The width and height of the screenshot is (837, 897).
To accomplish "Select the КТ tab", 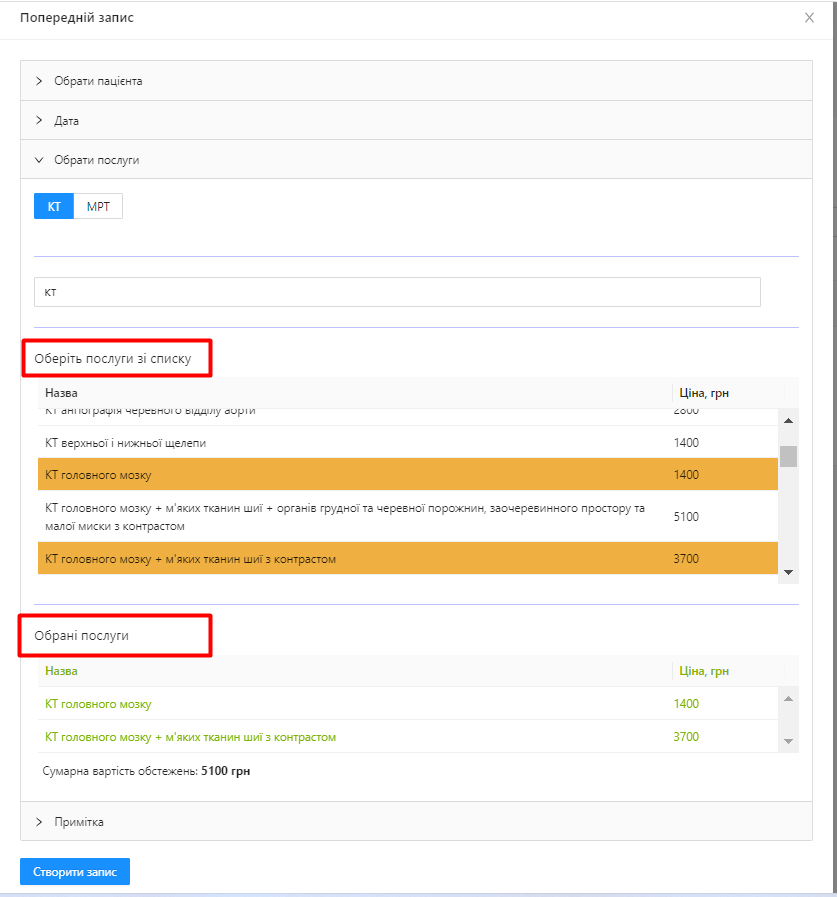I will (54, 207).
